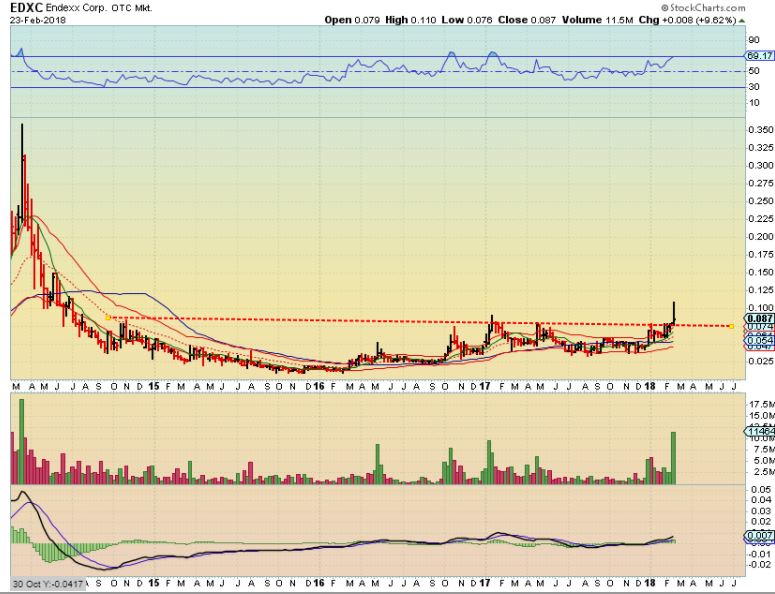Screen dimensions: 775x594
Task: Click the last price tag 0.087
Action: (760, 319)
